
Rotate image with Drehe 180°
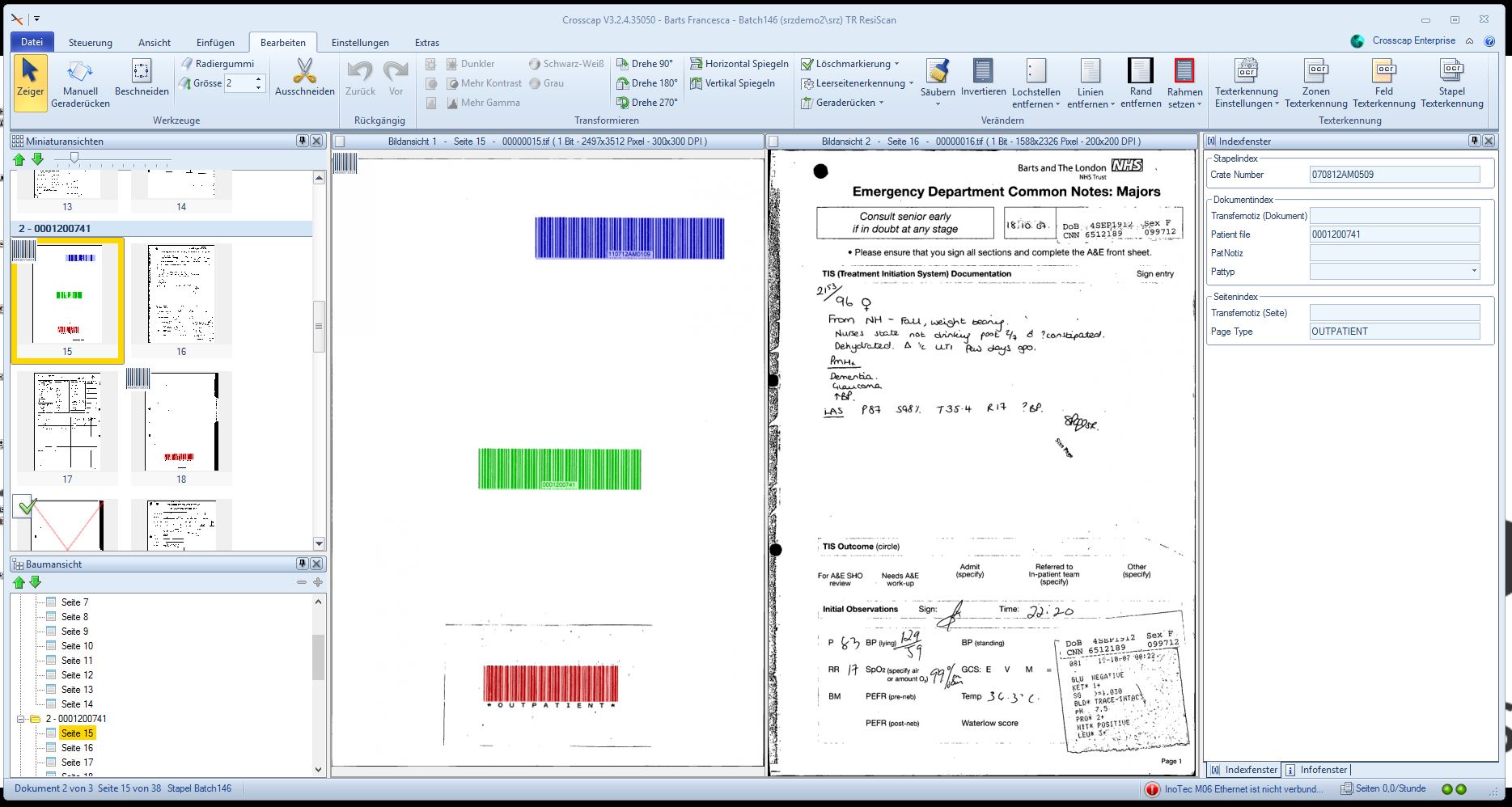coord(646,82)
